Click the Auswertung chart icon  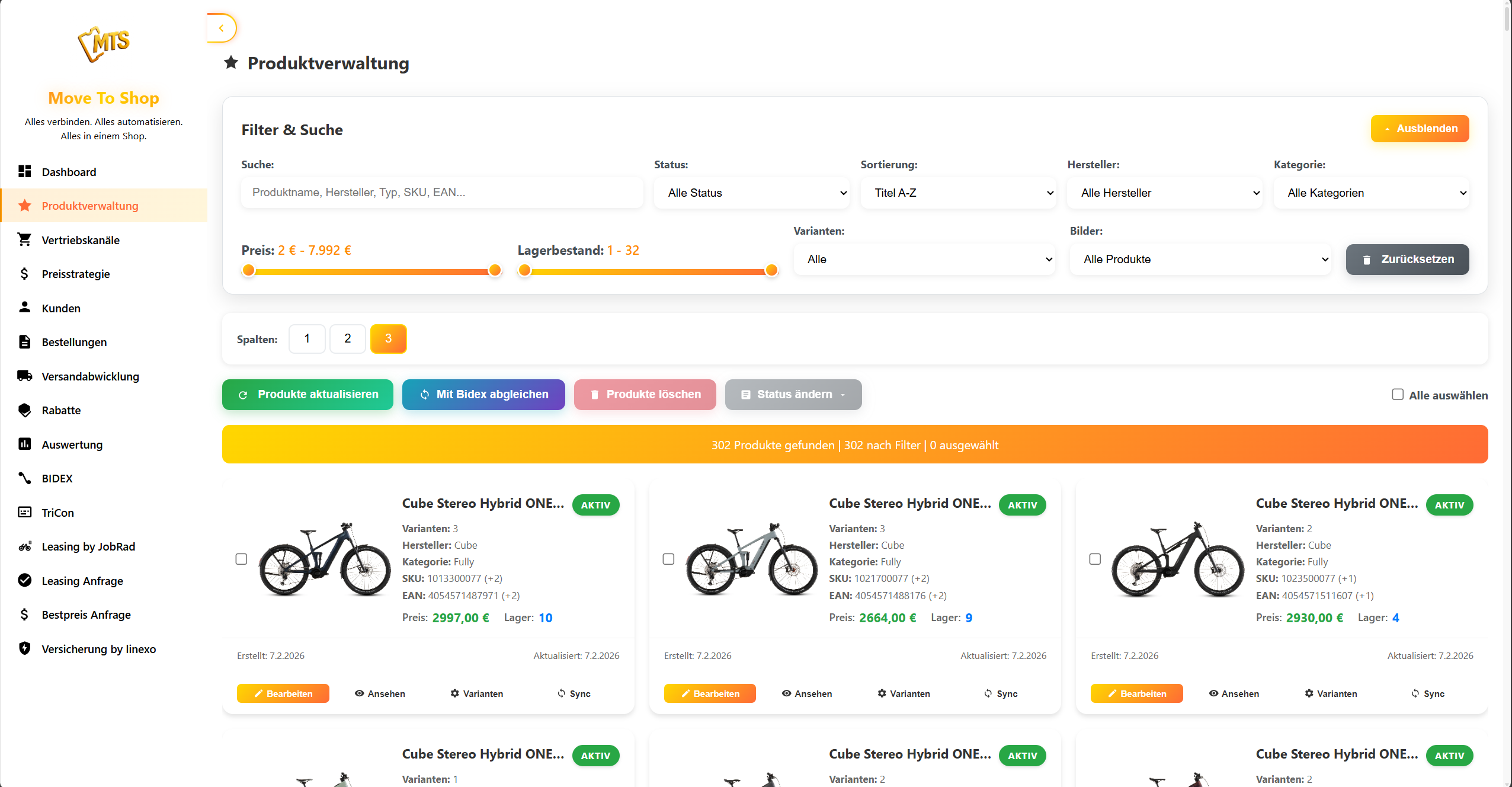coord(24,444)
